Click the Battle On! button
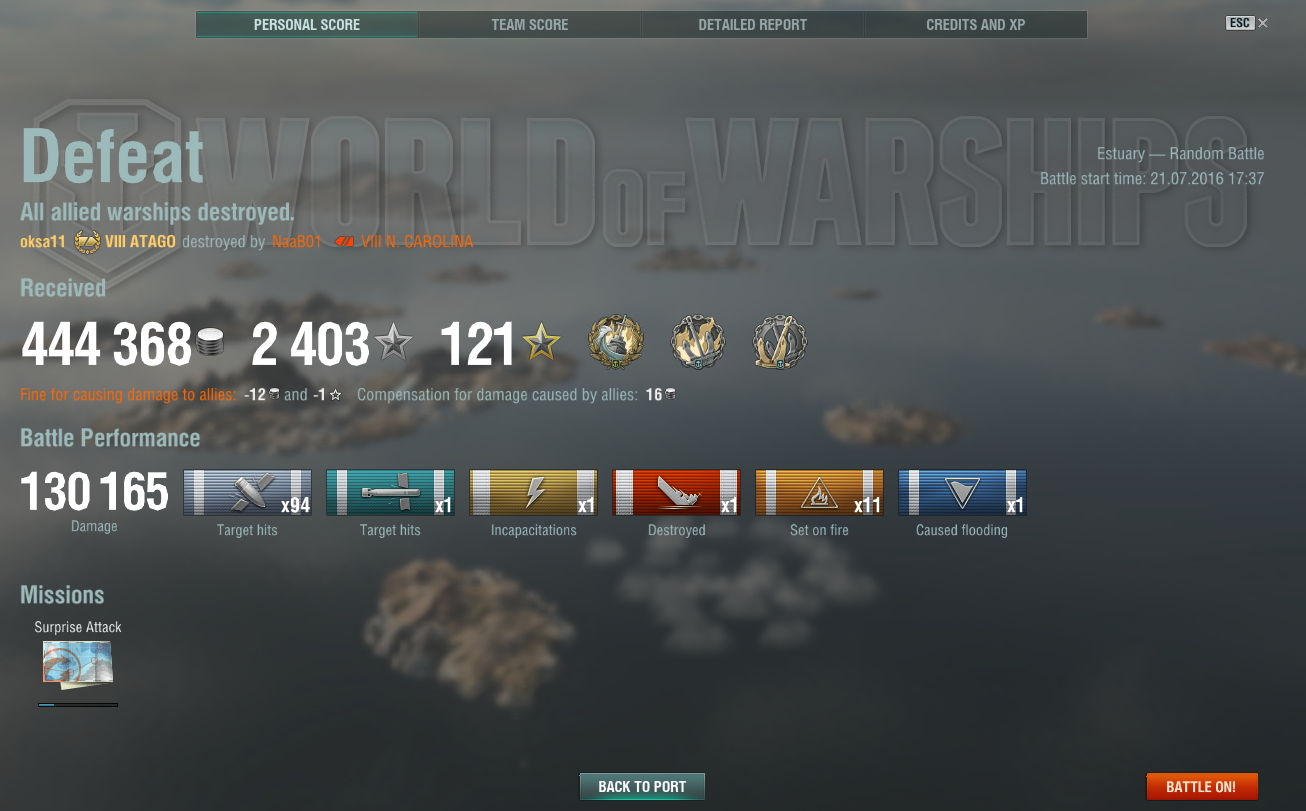The image size is (1306, 811). [1202, 786]
